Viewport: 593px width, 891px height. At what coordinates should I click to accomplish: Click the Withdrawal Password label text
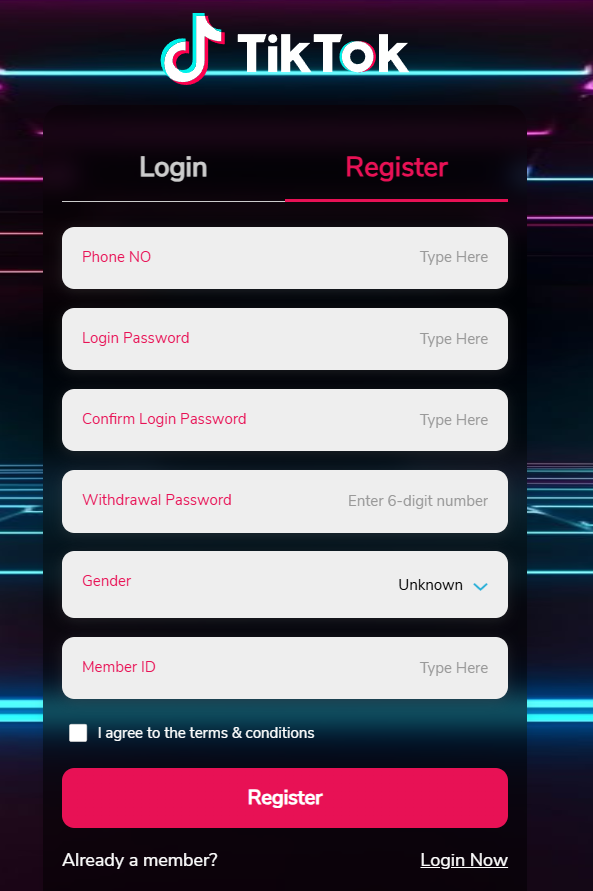(x=157, y=500)
